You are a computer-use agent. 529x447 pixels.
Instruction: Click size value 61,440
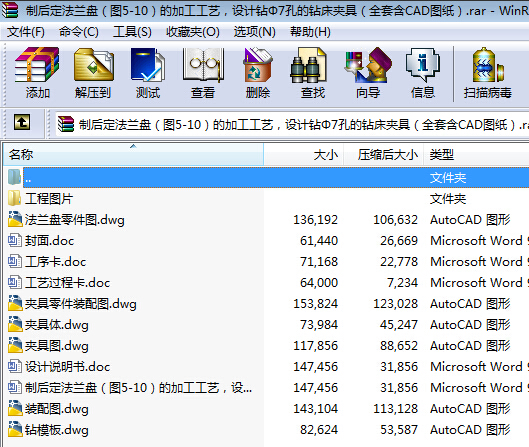319,241
